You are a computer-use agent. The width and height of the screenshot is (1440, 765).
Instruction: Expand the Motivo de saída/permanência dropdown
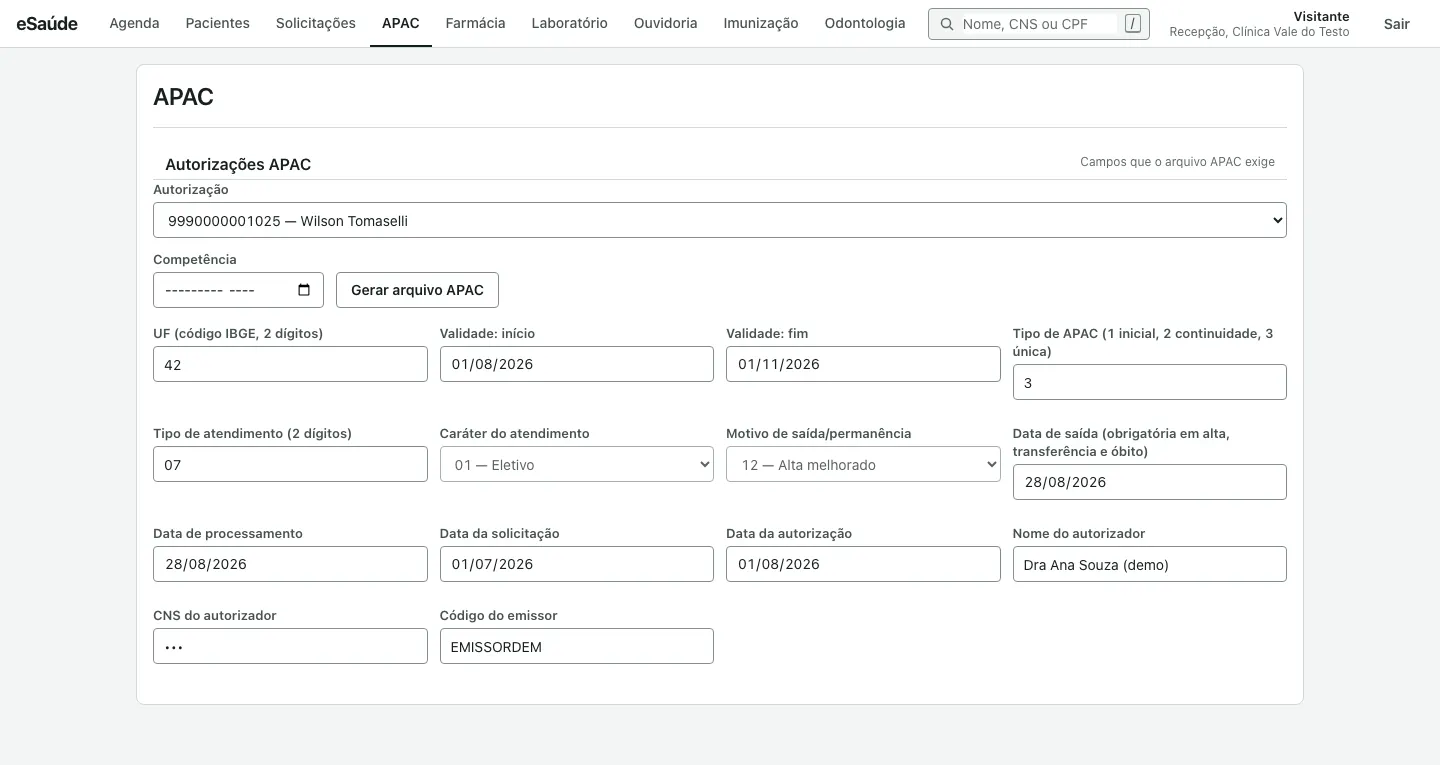[863, 464]
